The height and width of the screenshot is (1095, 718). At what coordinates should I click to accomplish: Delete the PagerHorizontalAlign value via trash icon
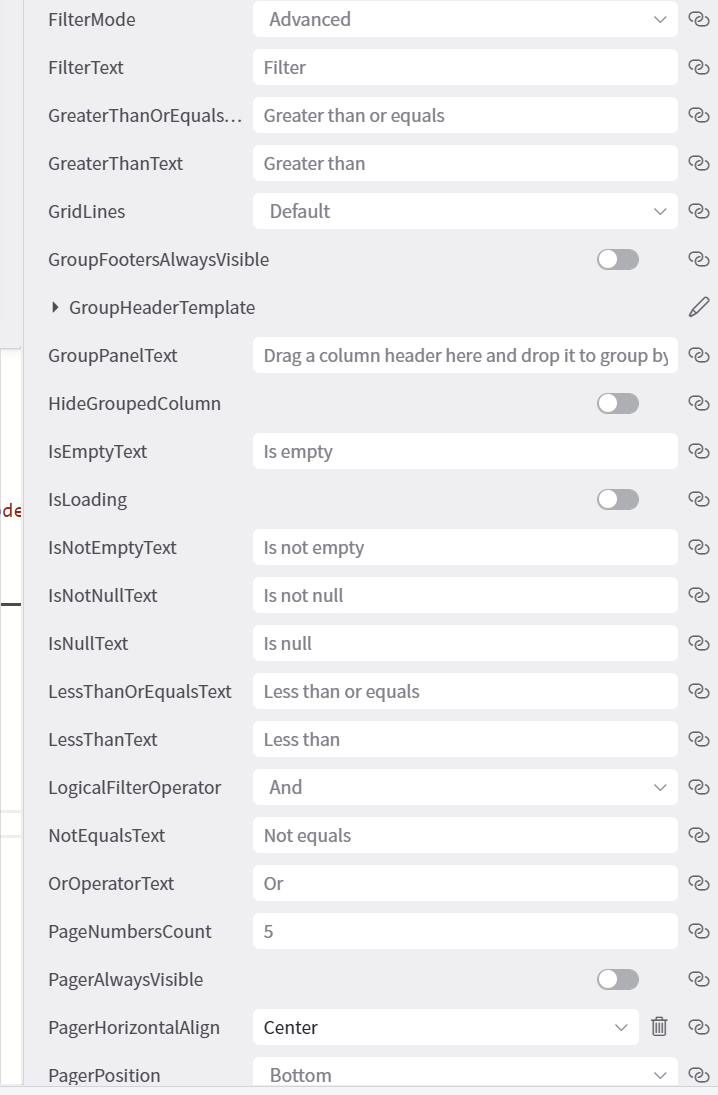659,1027
